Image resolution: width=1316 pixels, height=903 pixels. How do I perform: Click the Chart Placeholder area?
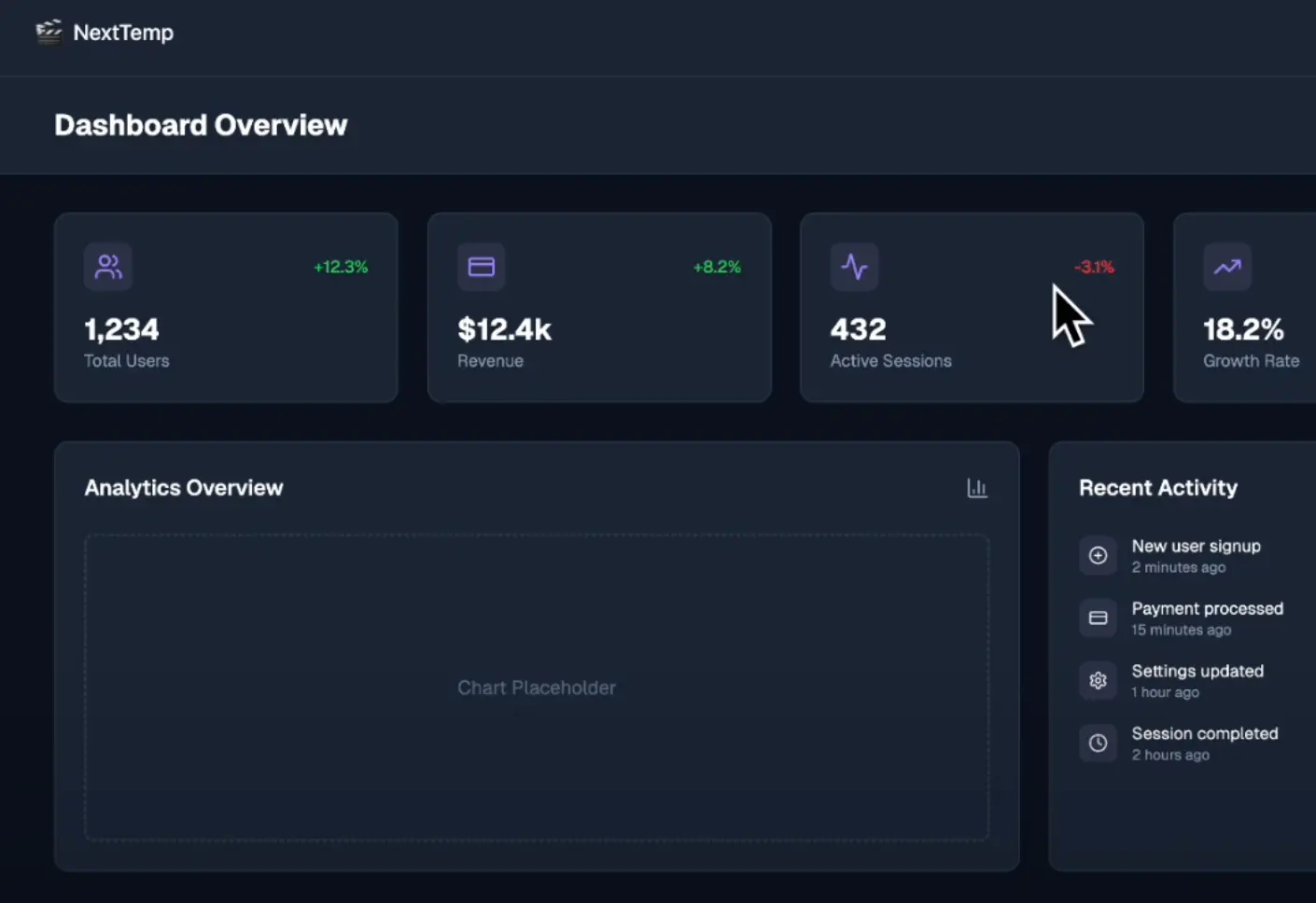(x=537, y=688)
